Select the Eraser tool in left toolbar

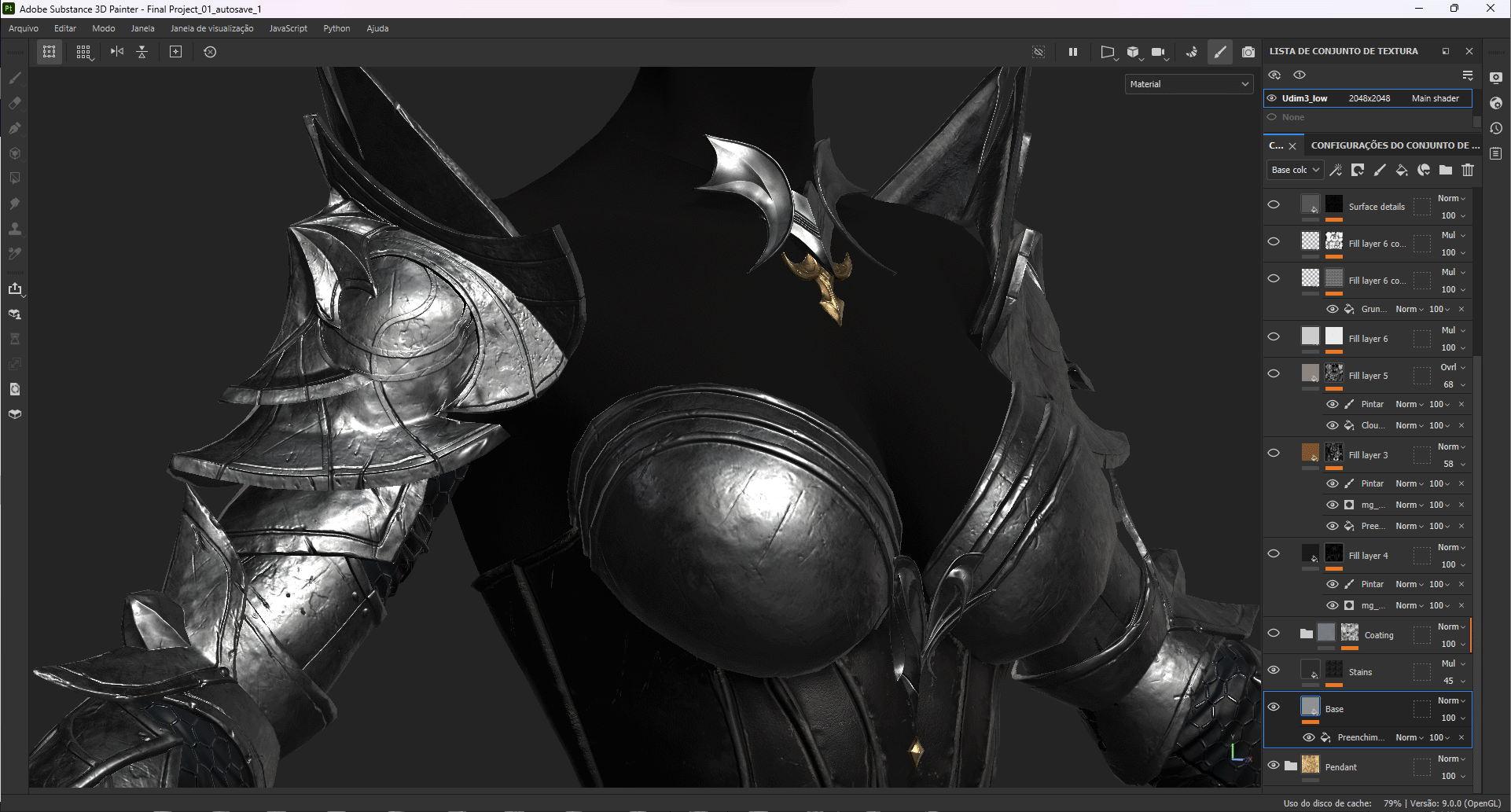point(14,103)
